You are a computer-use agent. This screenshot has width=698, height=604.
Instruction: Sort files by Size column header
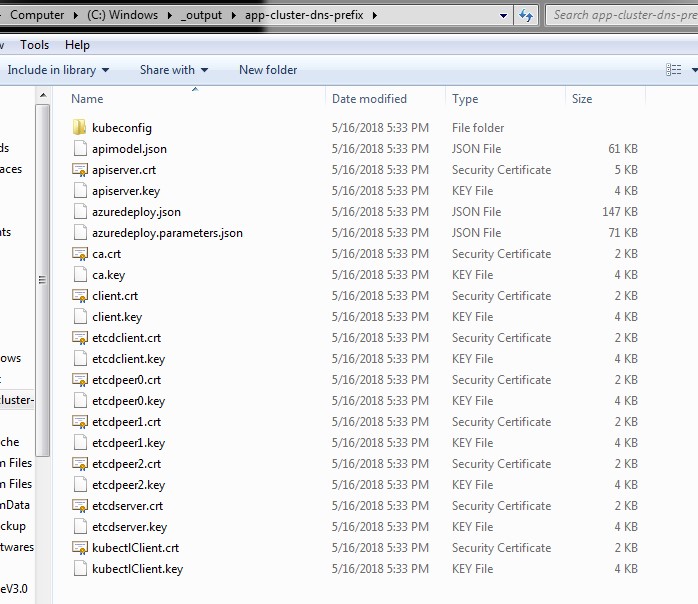point(582,99)
